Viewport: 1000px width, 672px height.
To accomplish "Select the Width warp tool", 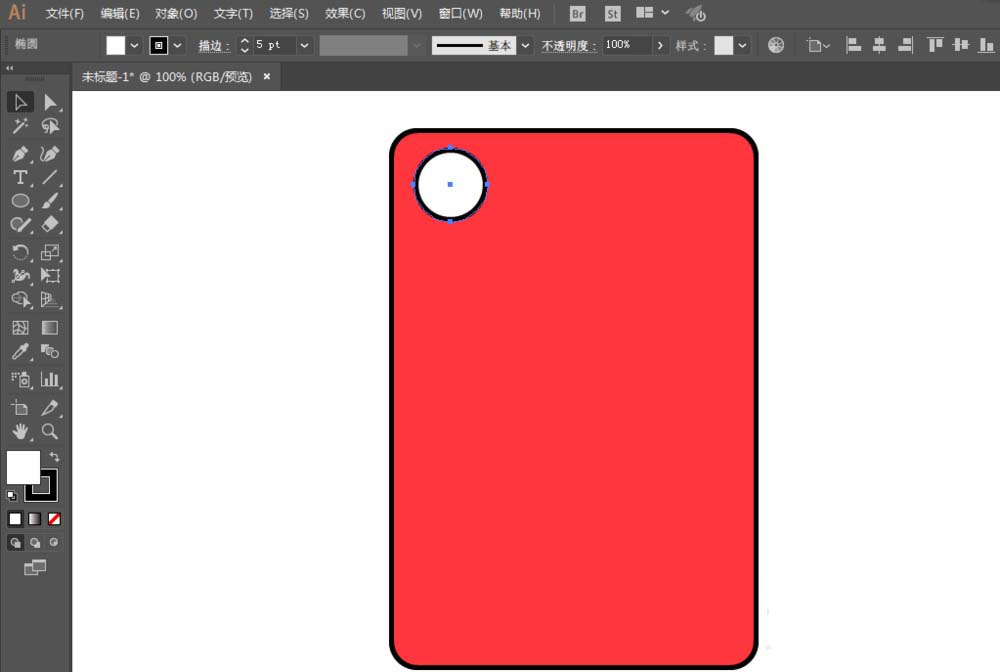I will point(20,275).
